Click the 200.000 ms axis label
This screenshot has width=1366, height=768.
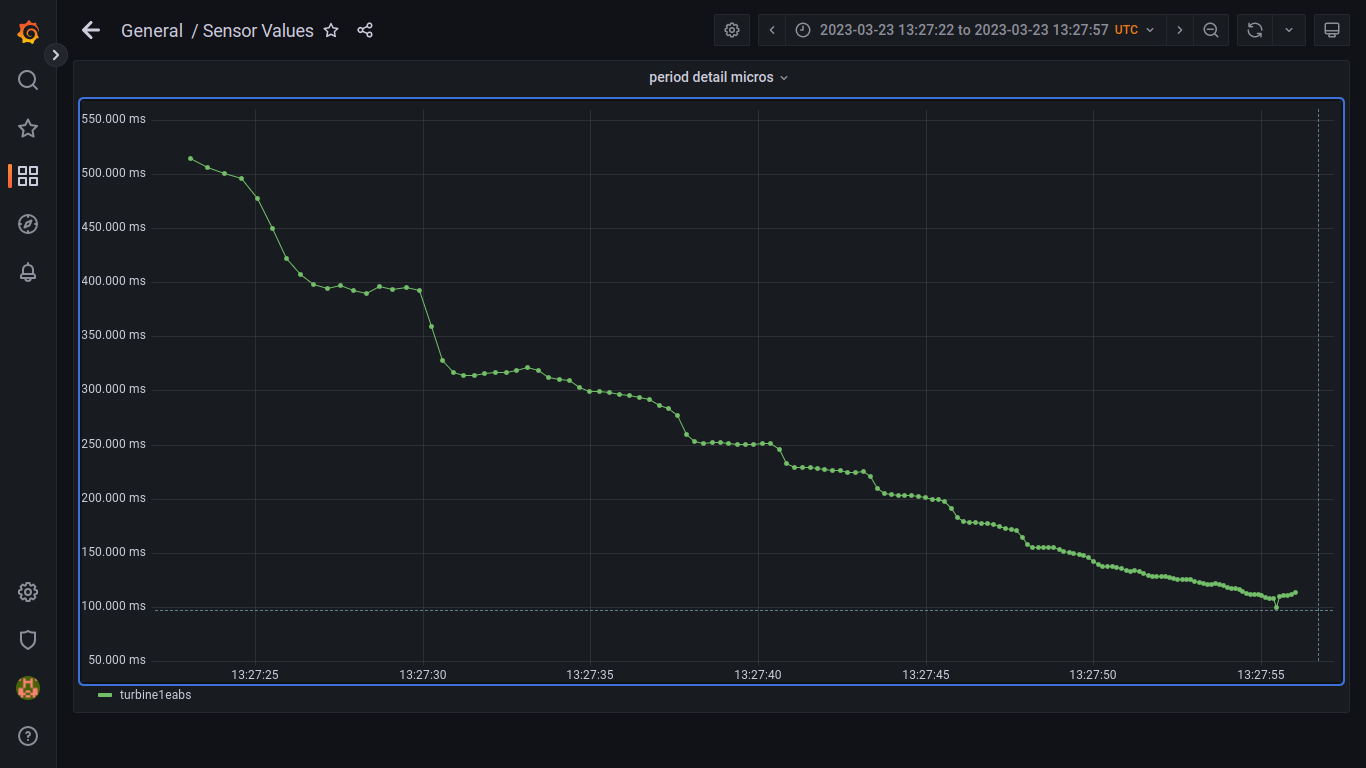(x=113, y=498)
